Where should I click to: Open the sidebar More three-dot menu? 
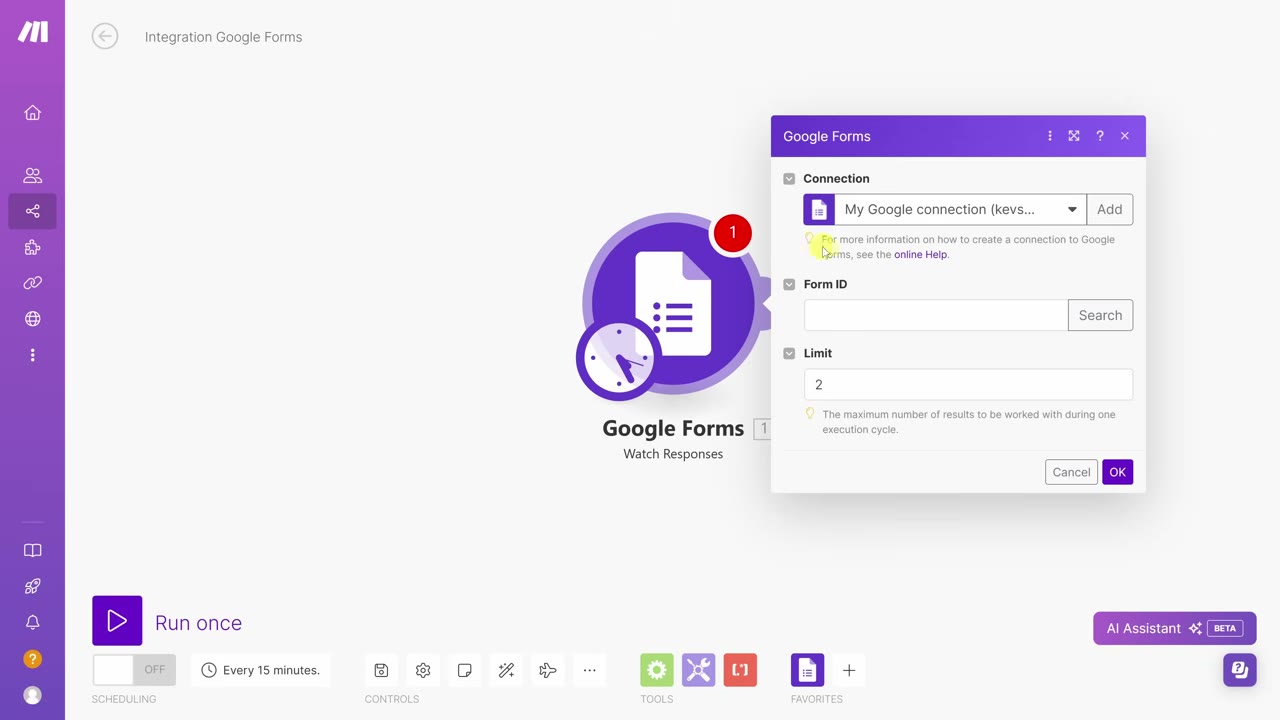coord(33,355)
